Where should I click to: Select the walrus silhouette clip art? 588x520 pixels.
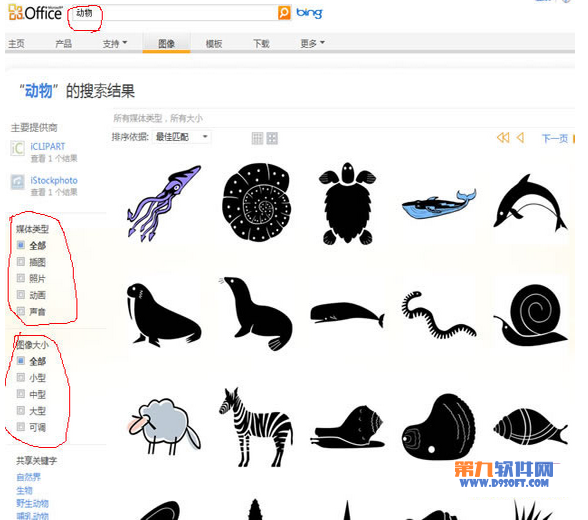point(164,314)
